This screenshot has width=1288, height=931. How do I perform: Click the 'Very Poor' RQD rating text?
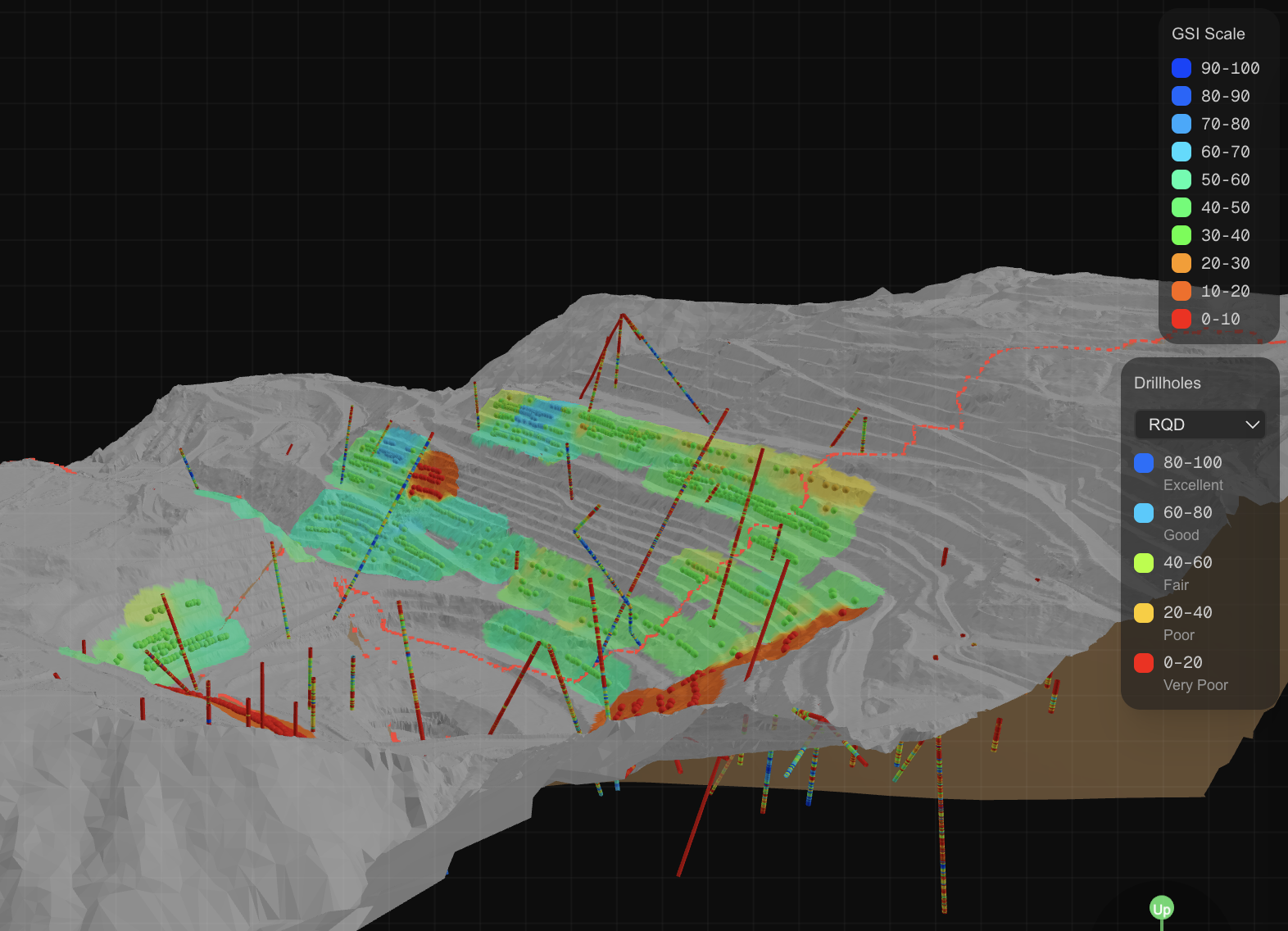(1195, 685)
